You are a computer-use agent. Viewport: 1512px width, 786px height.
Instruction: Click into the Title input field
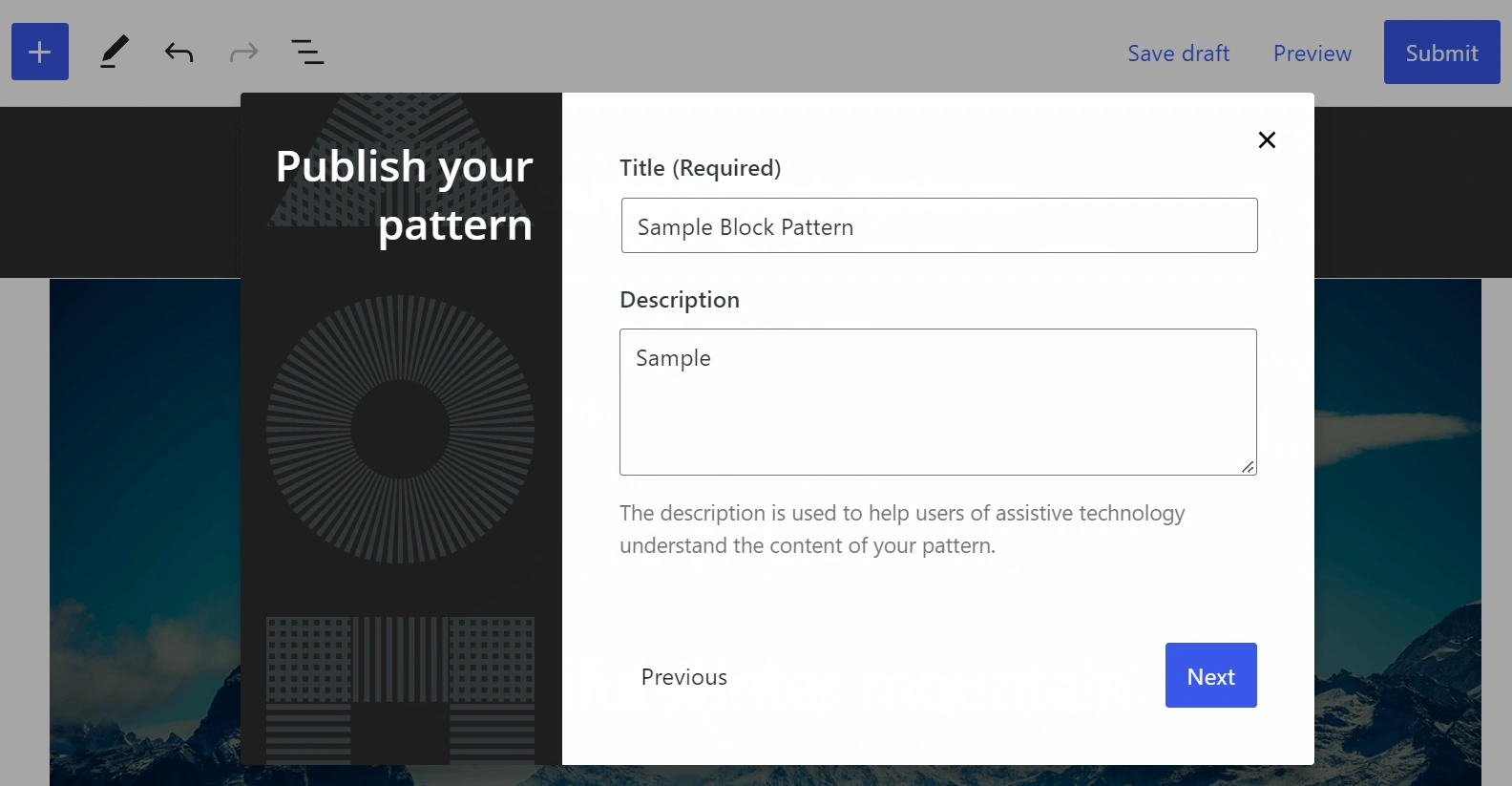tap(938, 226)
